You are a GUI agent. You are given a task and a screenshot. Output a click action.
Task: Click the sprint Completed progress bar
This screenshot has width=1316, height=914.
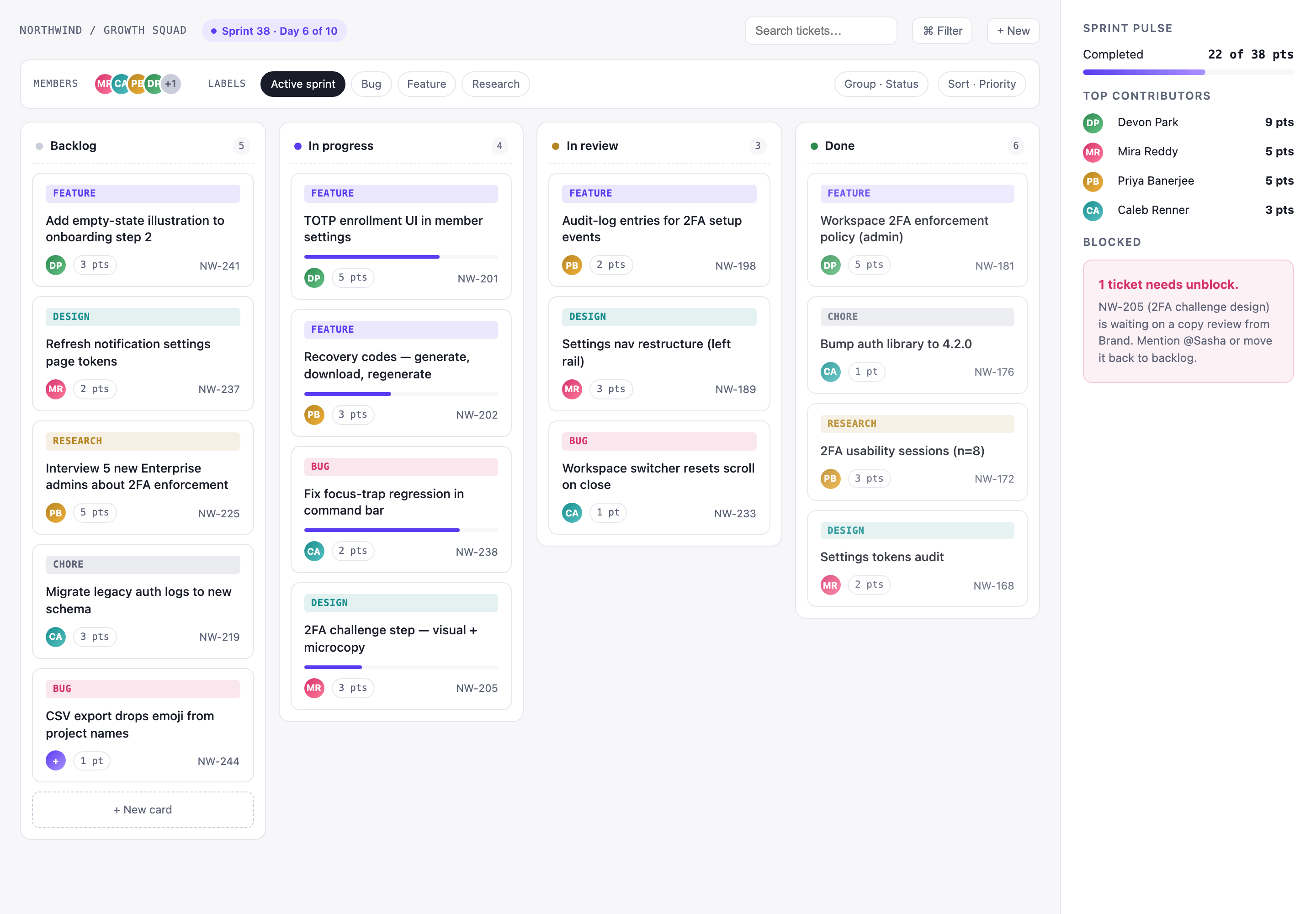click(x=1188, y=72)
